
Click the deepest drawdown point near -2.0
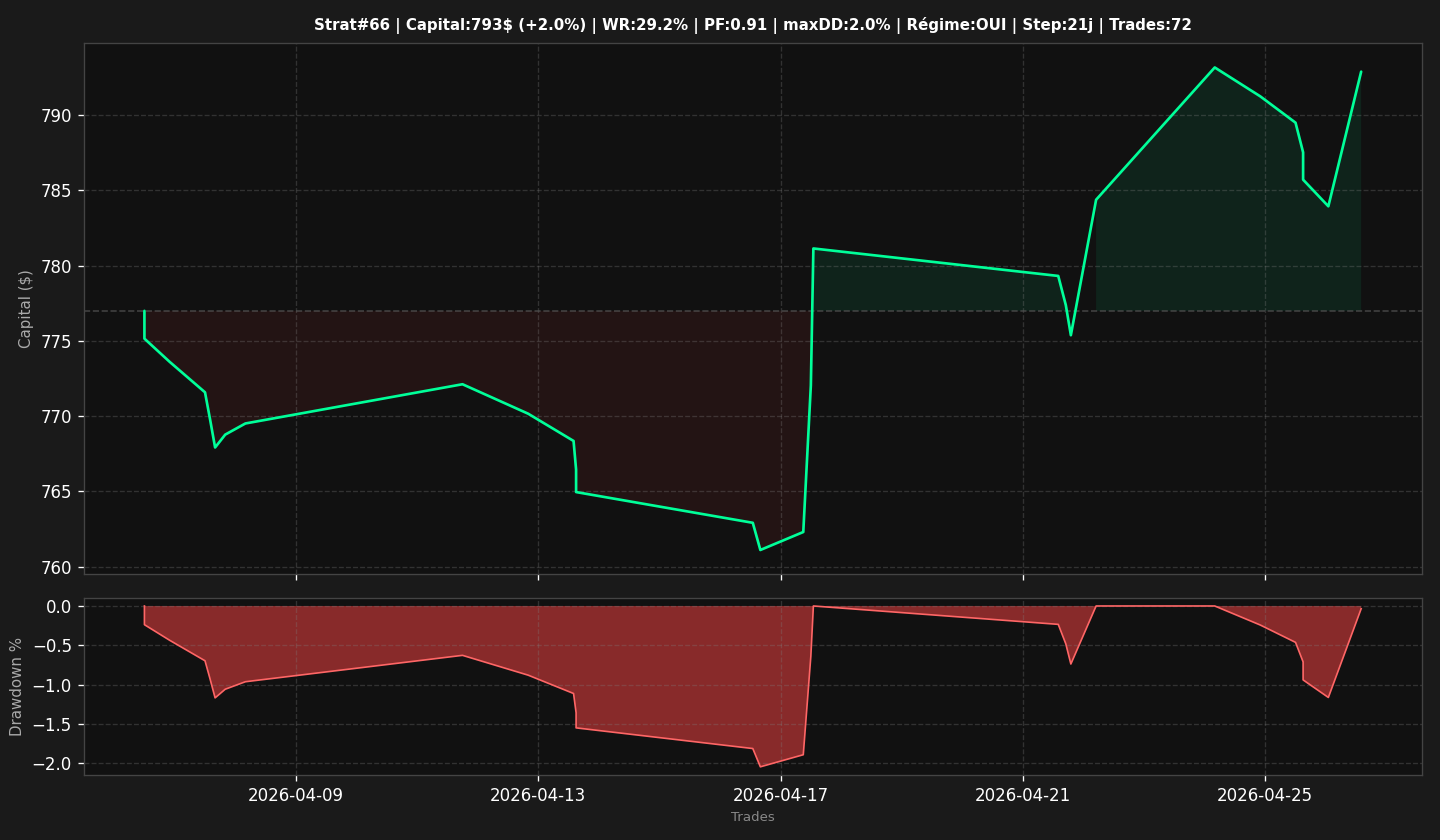click(760, 767)
